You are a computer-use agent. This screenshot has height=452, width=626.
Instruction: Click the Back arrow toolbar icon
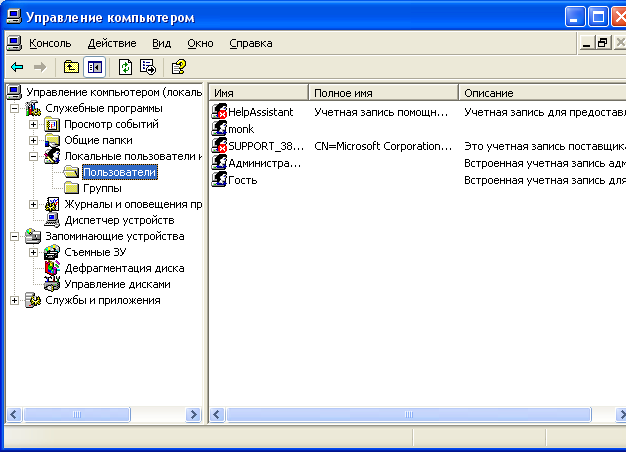click(x=17, y=67)
